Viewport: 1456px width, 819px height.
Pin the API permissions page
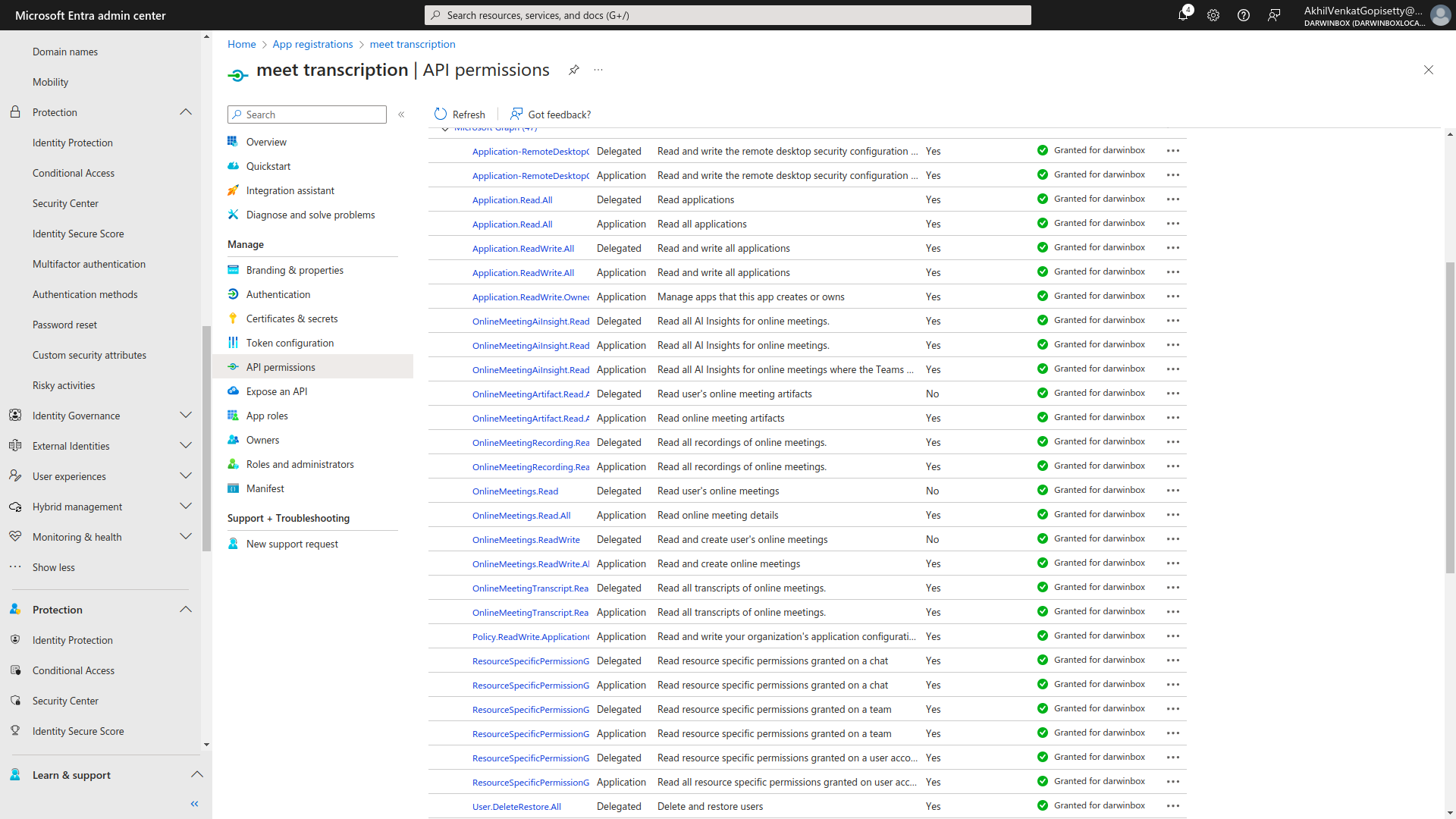pyautogui.click(x=574, y=70)
